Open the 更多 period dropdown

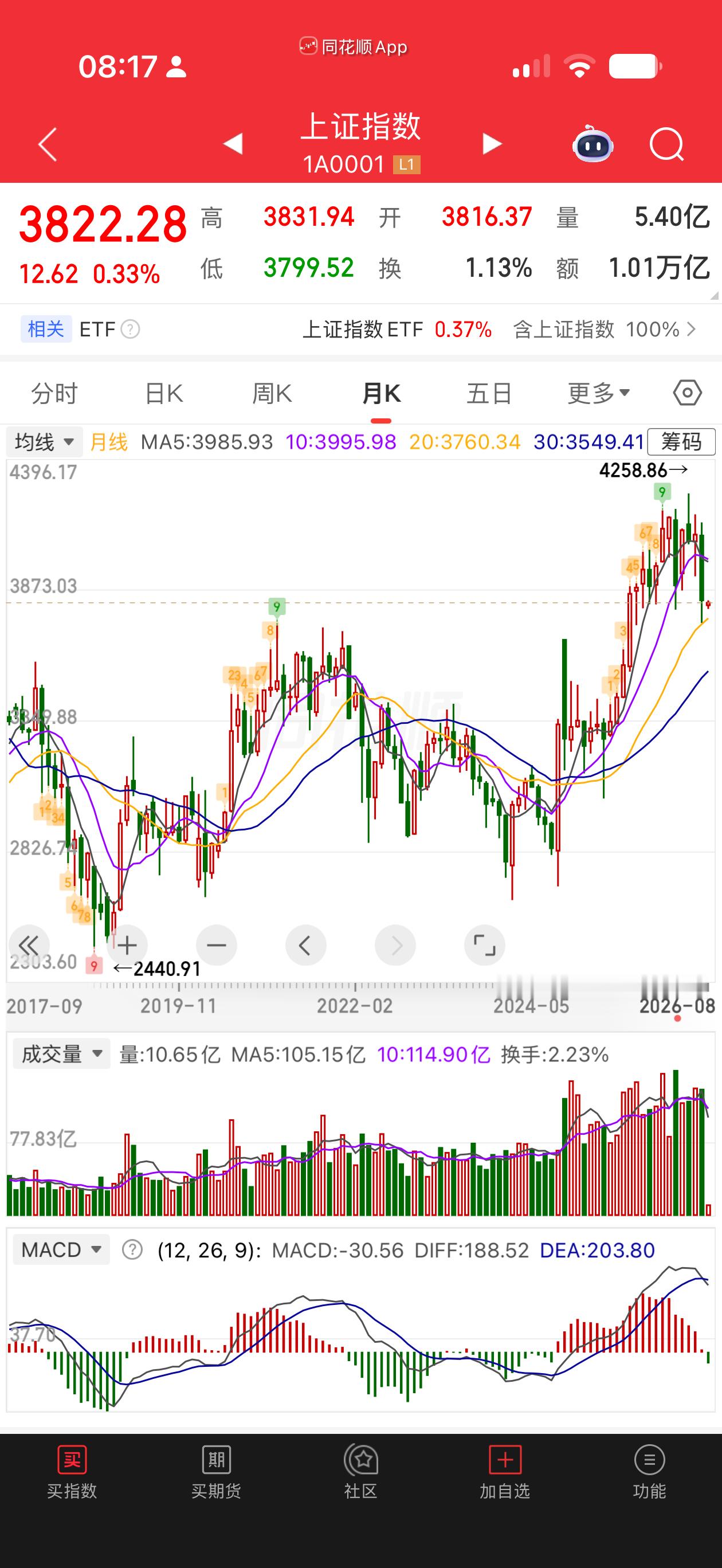click(598, 393)
